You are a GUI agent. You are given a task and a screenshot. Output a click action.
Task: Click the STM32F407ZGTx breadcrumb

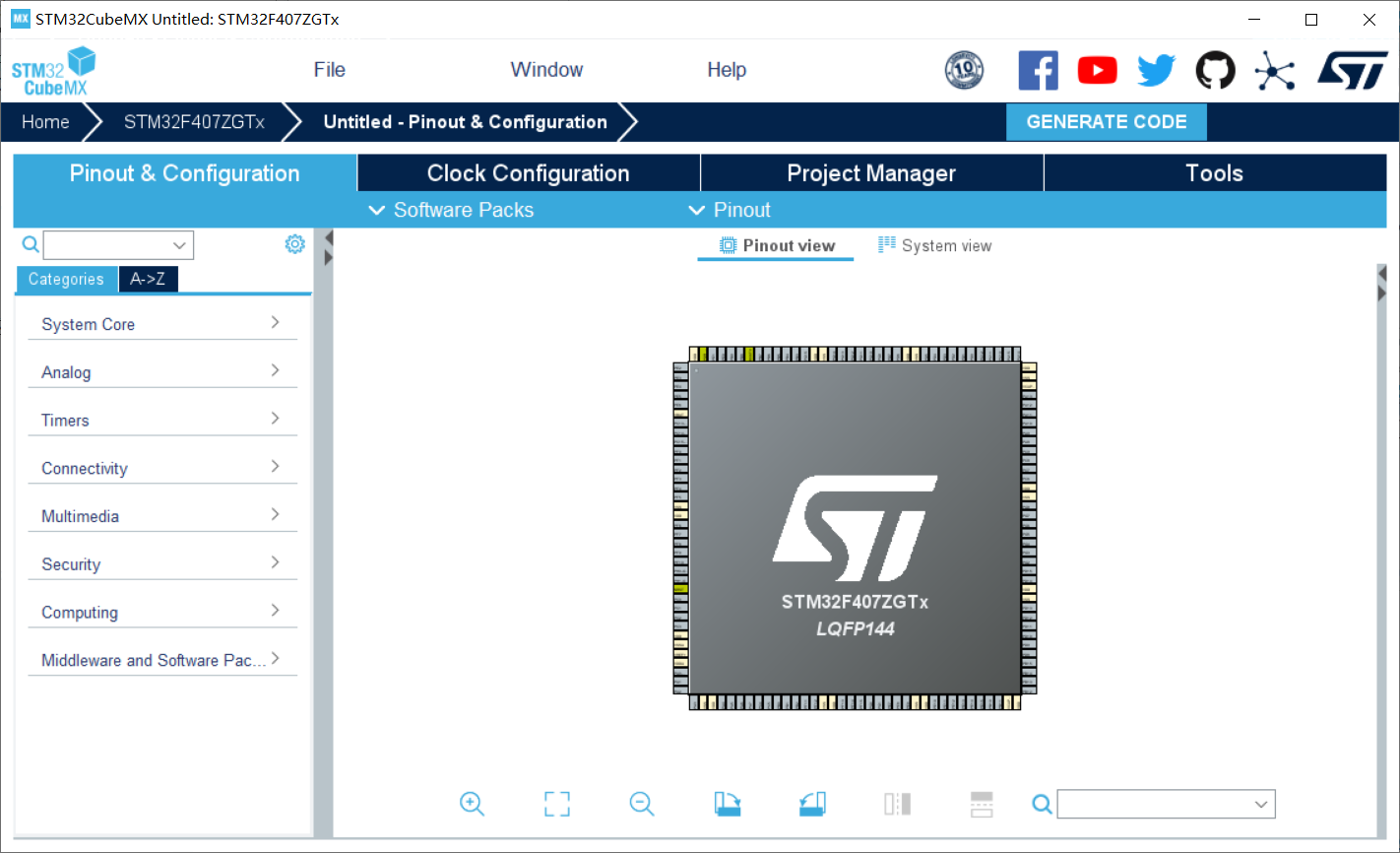(194, 122)
